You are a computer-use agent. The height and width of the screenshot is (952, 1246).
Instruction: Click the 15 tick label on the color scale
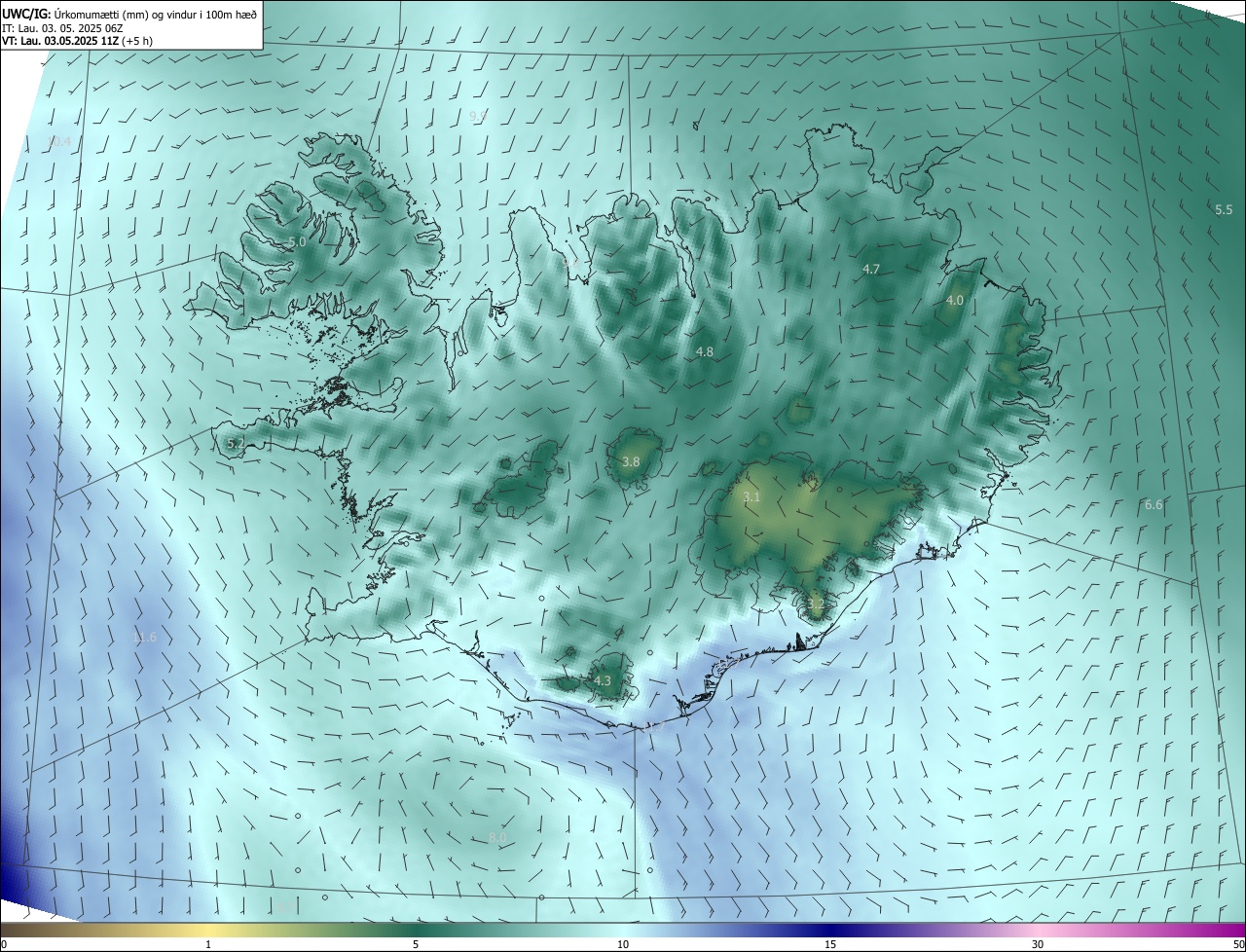pos(830,944)
